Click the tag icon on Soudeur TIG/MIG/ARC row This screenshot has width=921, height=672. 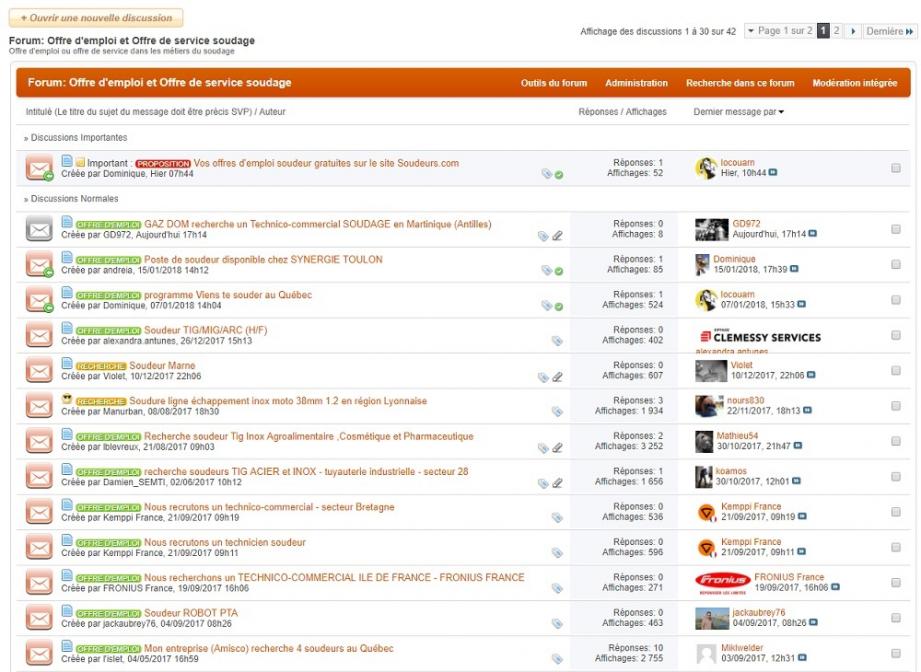coord(557,341)
